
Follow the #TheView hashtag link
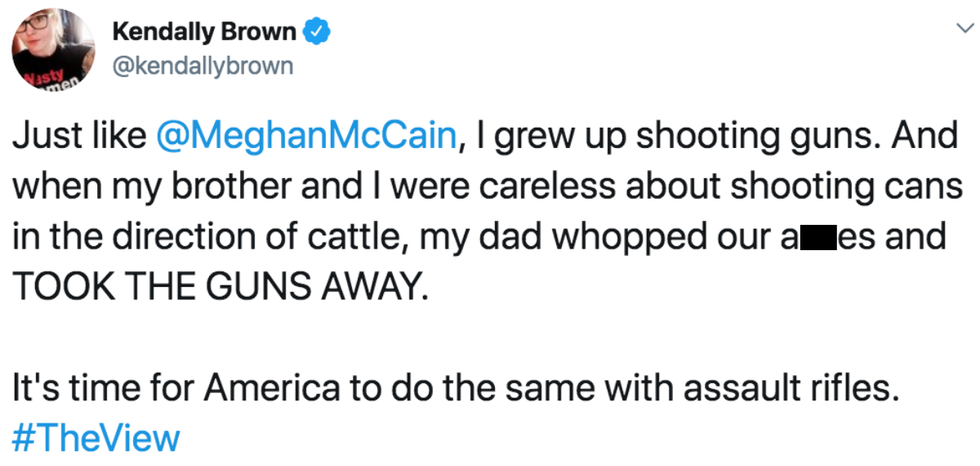pyautogui.click(x=96, y=438)
